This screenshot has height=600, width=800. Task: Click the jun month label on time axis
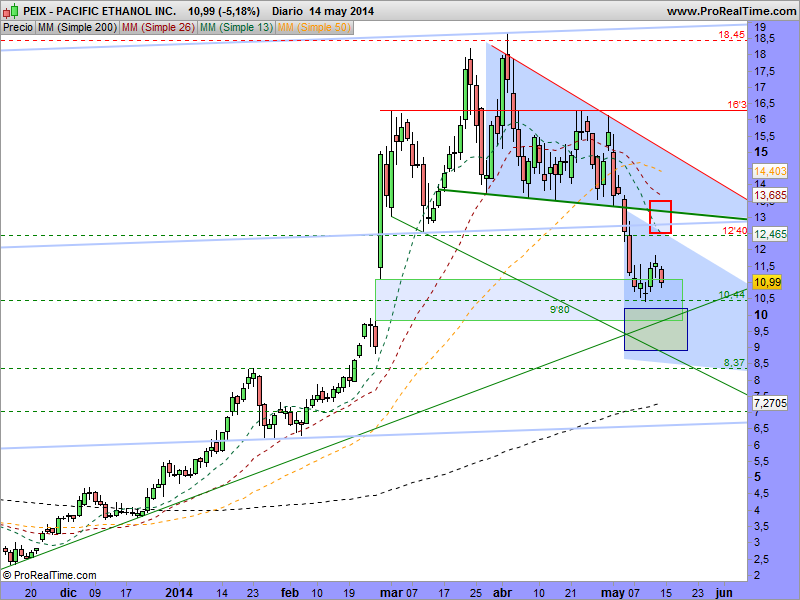[723, 592]
